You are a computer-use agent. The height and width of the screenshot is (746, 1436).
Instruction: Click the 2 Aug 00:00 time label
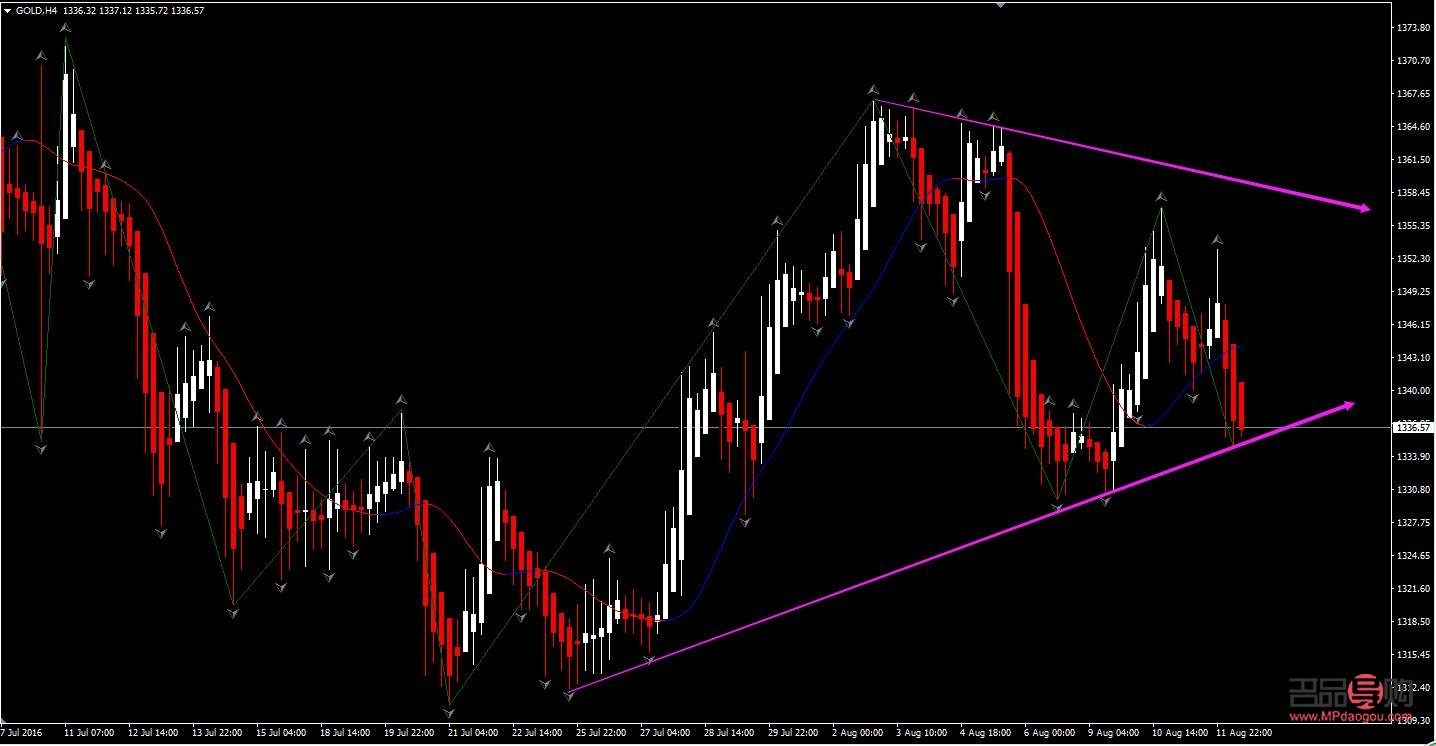(859, 733)
